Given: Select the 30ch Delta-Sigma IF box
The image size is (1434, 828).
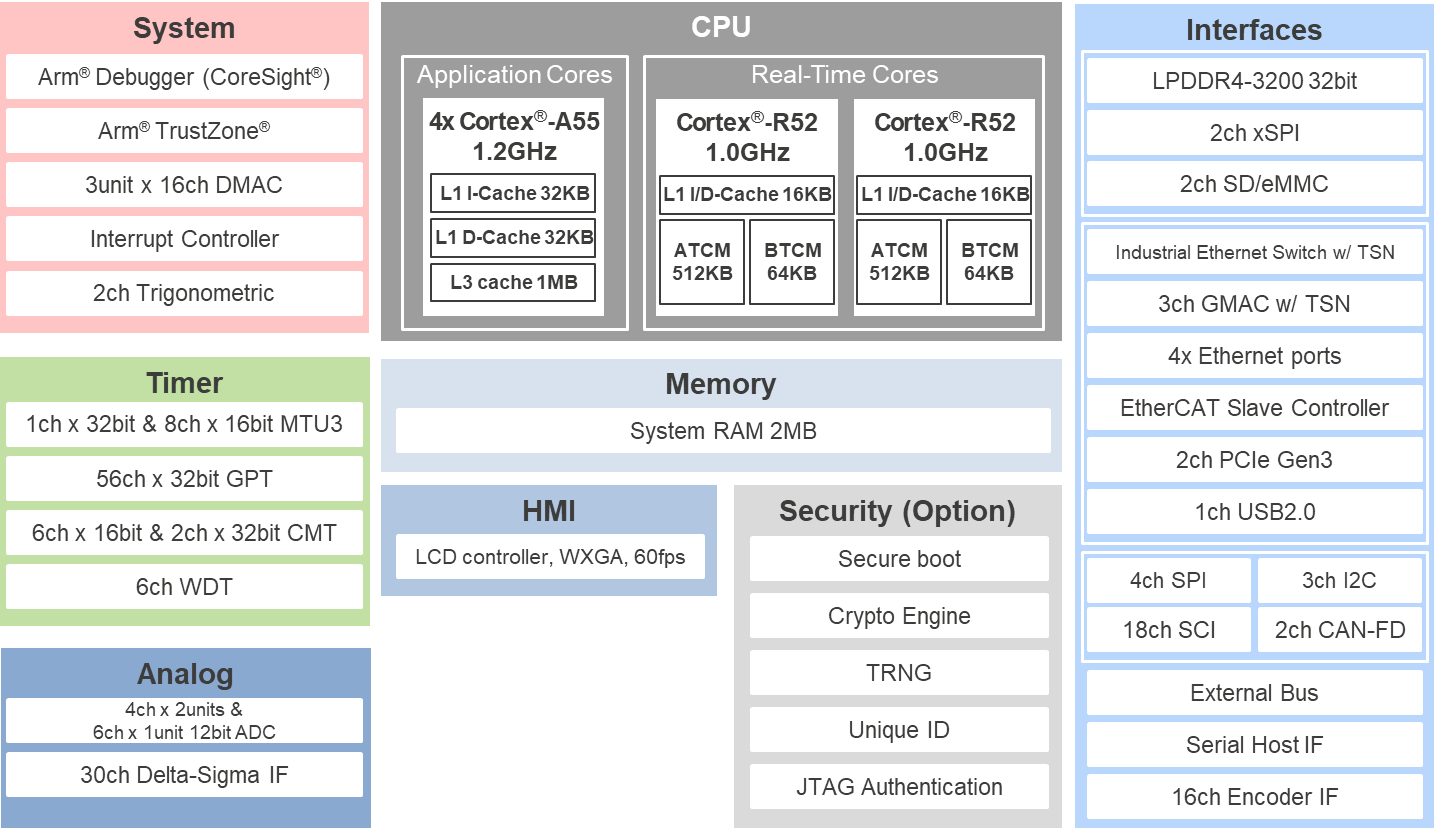Looking at the screenshot, I should tap(184, 774).
